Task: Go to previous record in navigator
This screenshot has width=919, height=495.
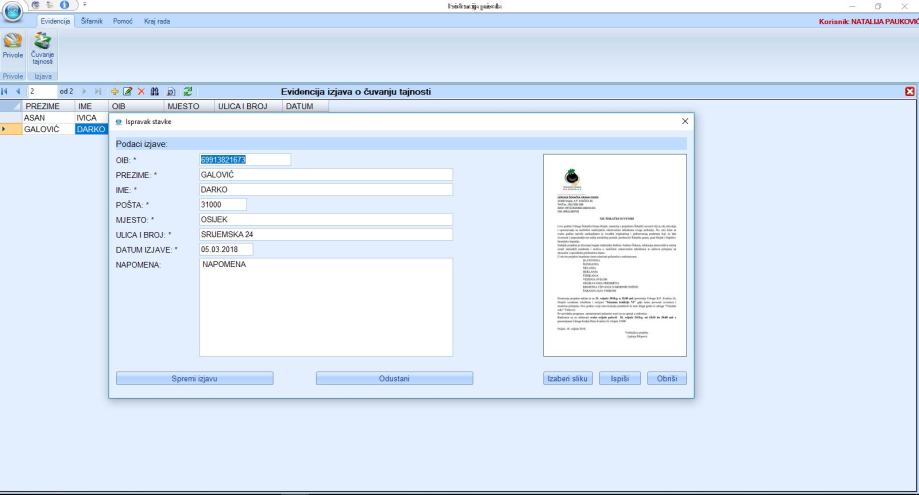Action: 18,91
